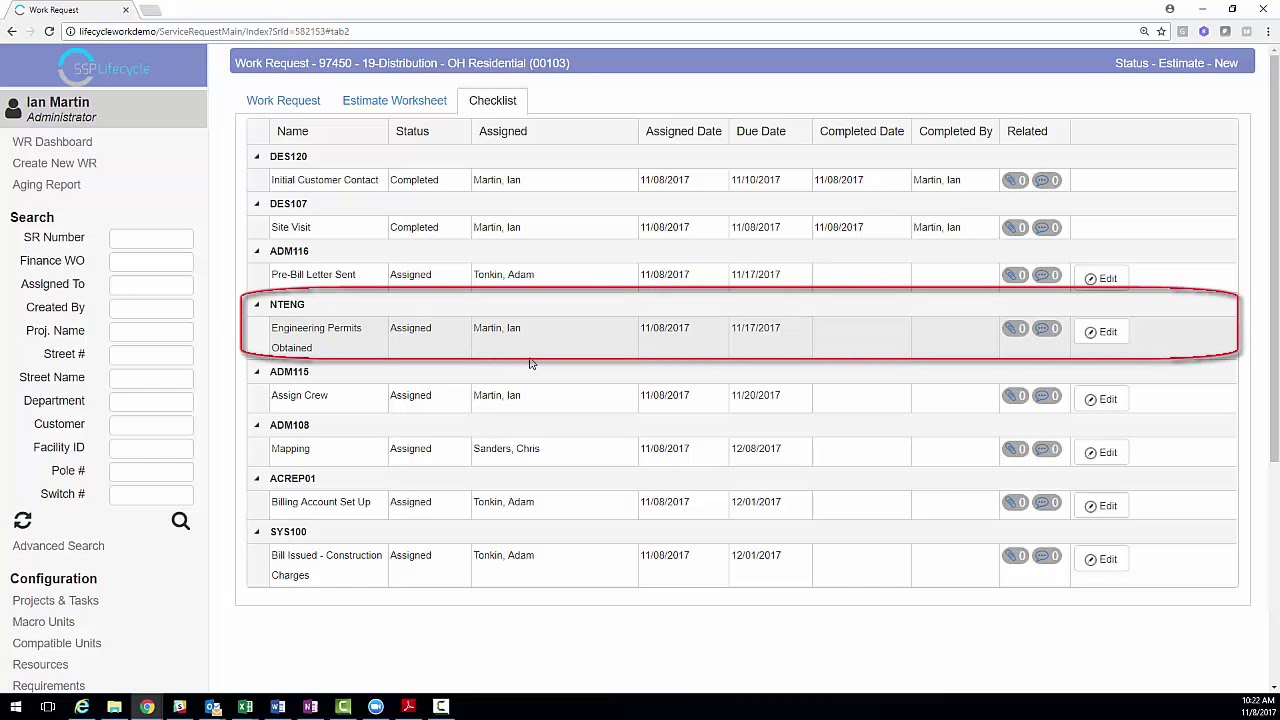Click comment icon in Assign Crew row
Viewport: 1280px width, 720px height.
click(1047, 396)
